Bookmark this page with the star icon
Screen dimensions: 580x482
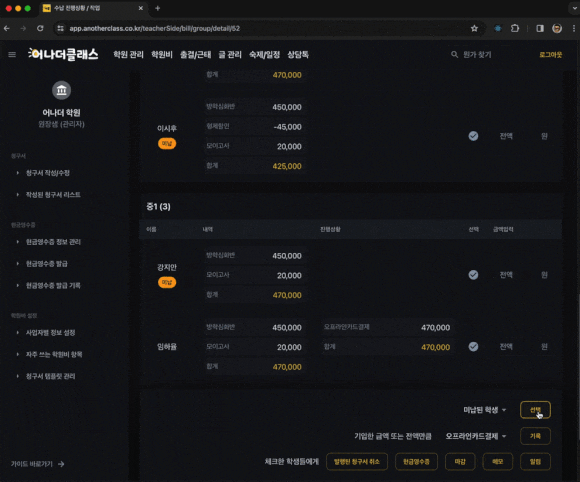point(474,28)
